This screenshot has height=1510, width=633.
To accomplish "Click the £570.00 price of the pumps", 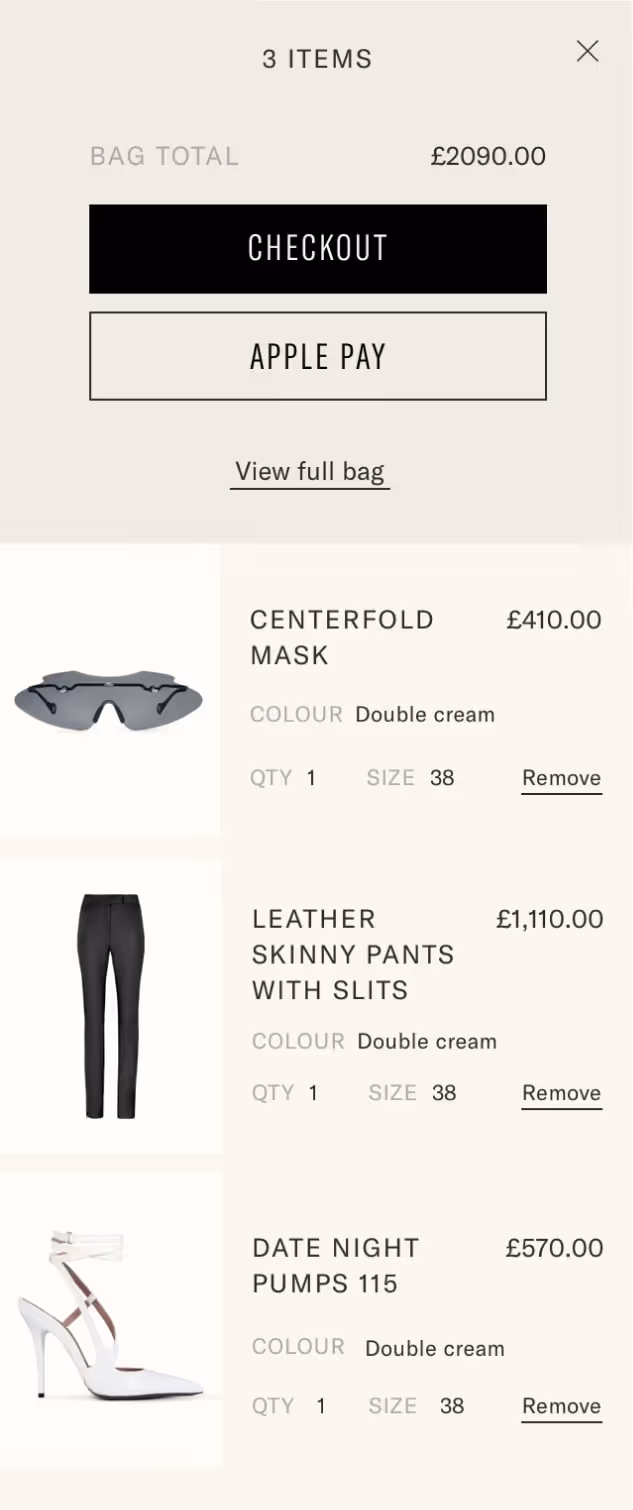I will click(554, 1248).
